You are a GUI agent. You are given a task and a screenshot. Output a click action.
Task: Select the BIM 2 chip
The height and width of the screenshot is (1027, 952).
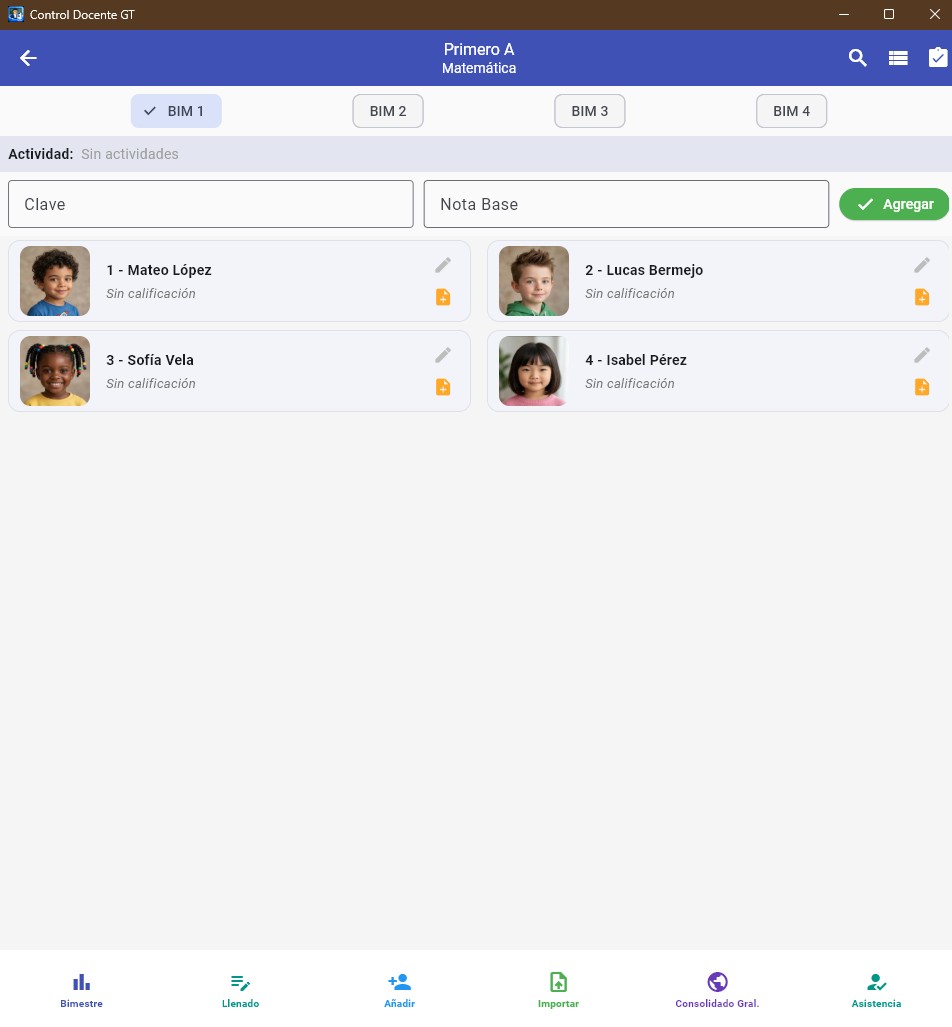(388, 111)
